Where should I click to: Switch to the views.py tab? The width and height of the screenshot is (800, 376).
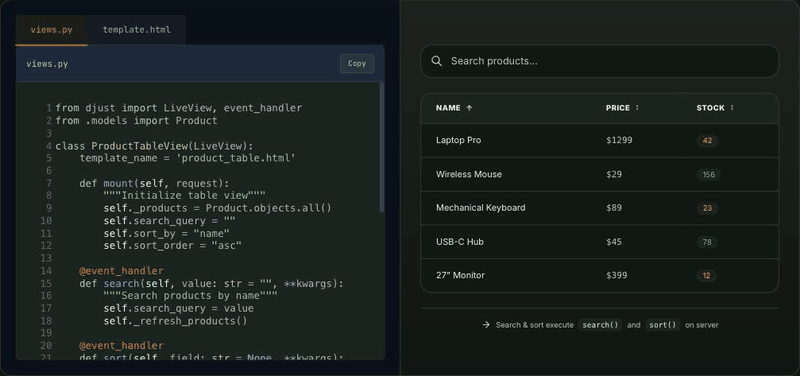pos(52,30)
